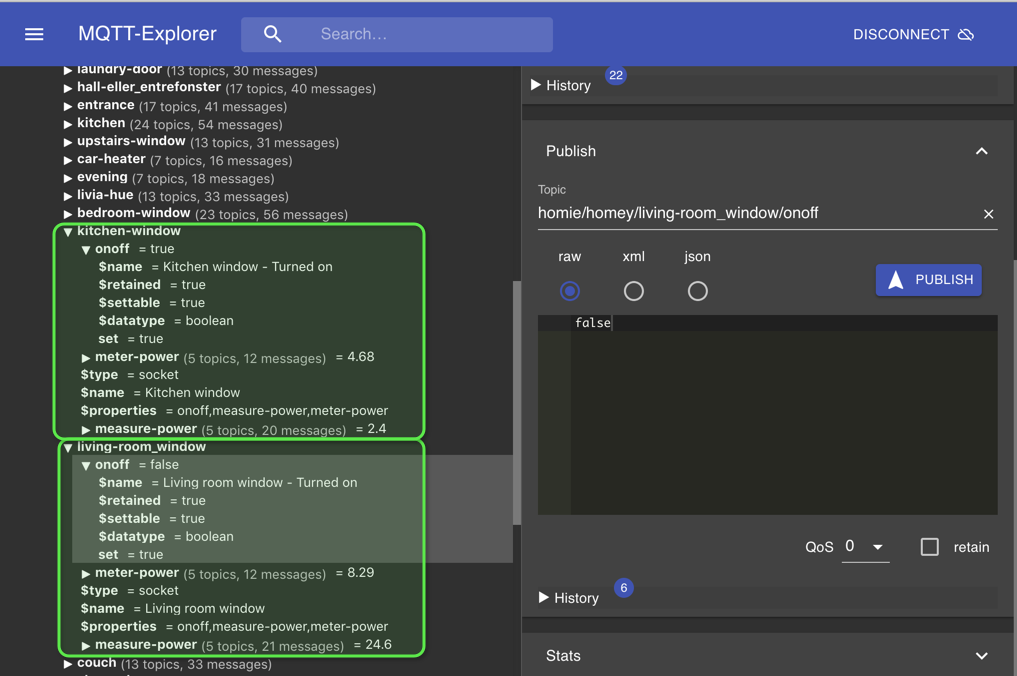Select '$datatype = boolean' under kitchen-window
This screenshot has height=676, width=1017.
[x=166, y=320]
